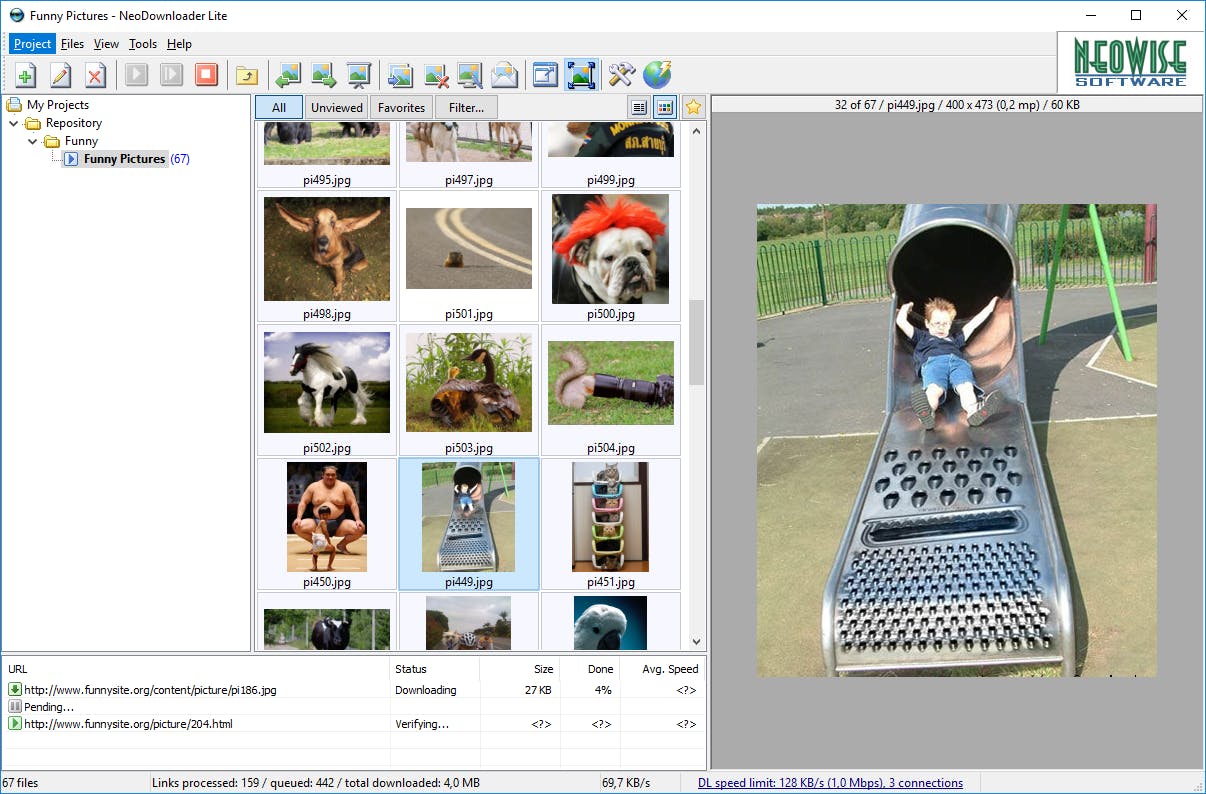Open settings with the hammer and wrench icon
Image resolution: width=1206 pixels, height=794 pixels.
coord(622,75)
